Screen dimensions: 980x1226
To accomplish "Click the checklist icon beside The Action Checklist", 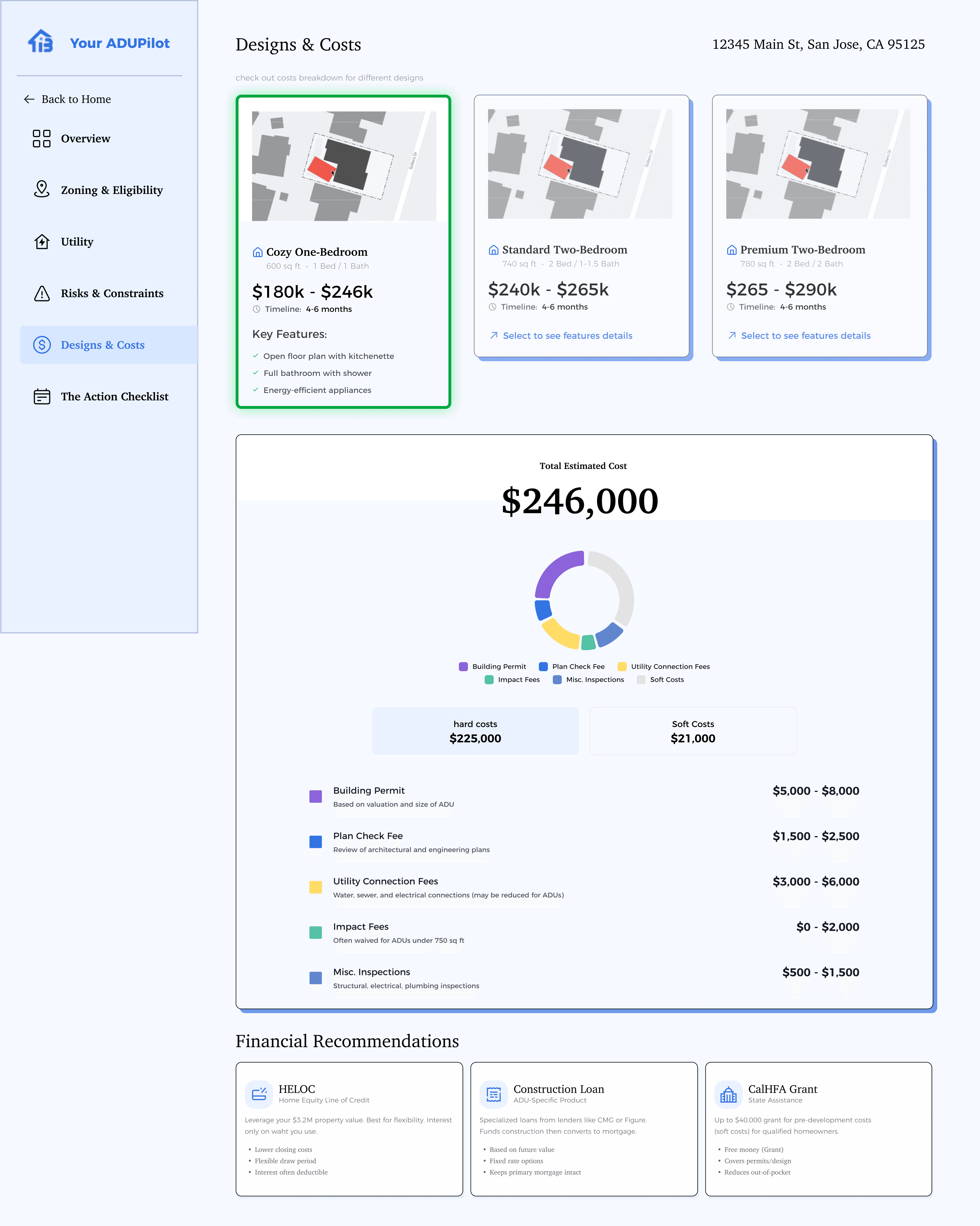I will coord(41,396).
